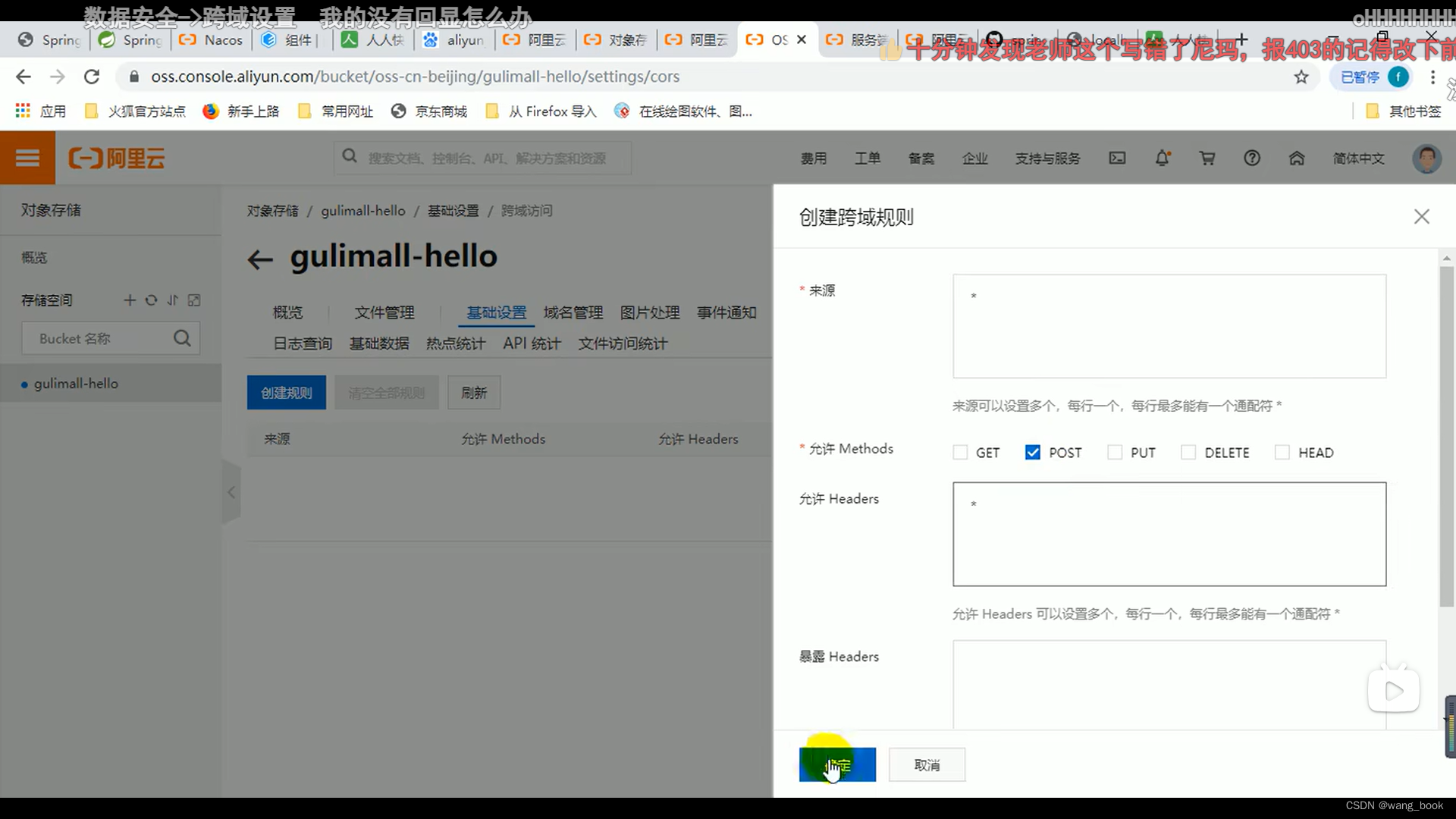The height and width of the screenshot is (819, 1456).
Task: Open the 企业 menu
Action: (x=974, y=158)
